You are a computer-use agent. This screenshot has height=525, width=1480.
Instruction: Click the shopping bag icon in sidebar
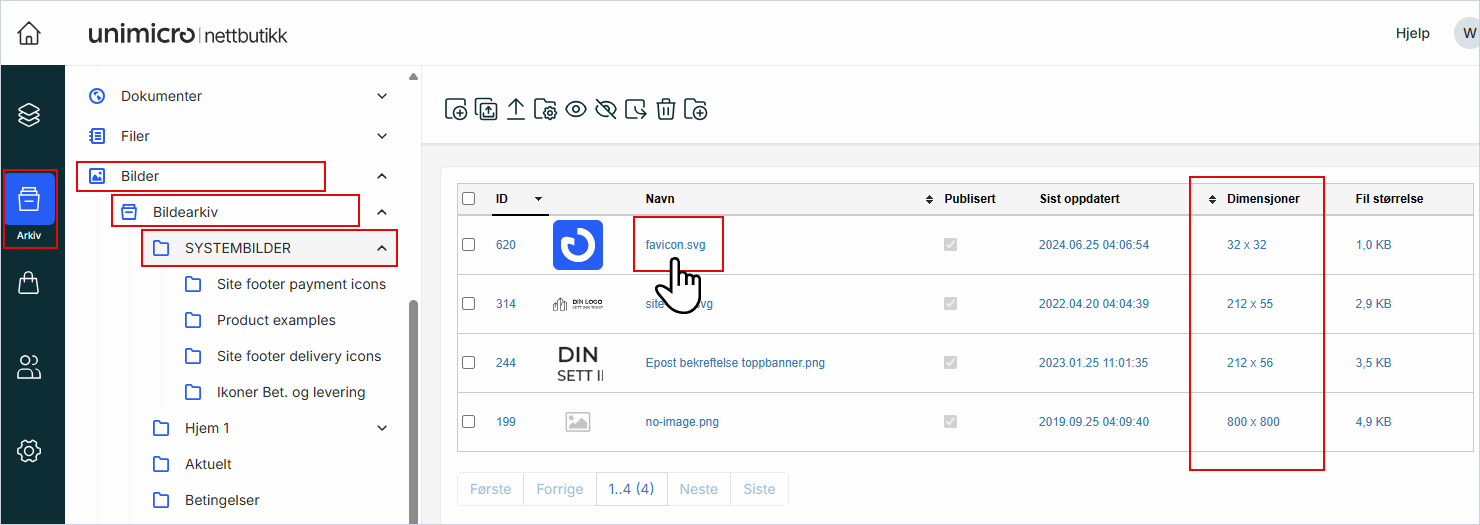click(29, 284)
